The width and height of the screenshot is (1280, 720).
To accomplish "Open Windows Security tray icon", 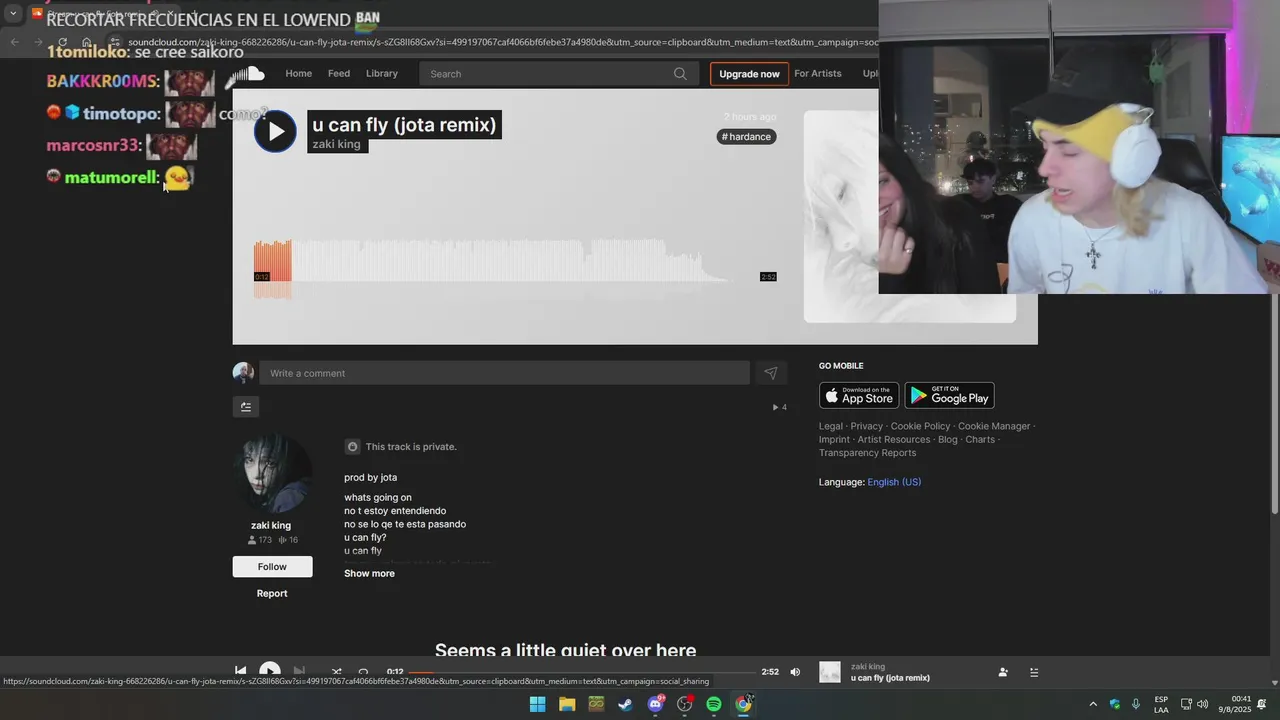I will point(1115,704).
